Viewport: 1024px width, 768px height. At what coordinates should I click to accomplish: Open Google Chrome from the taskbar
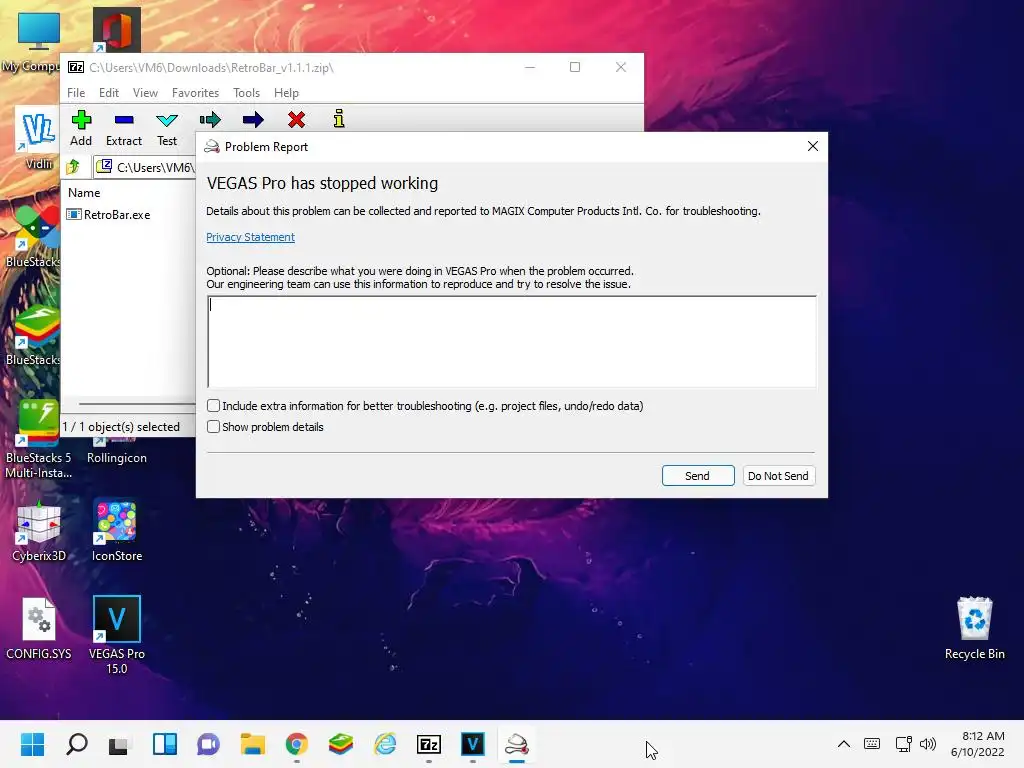tap(296, 744)
